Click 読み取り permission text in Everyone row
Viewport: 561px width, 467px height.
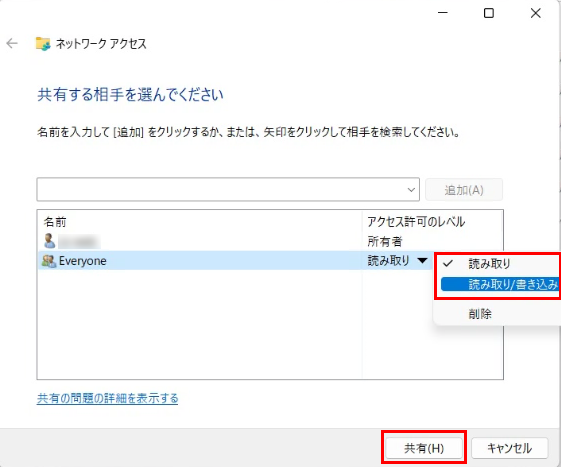click(388, 261)
